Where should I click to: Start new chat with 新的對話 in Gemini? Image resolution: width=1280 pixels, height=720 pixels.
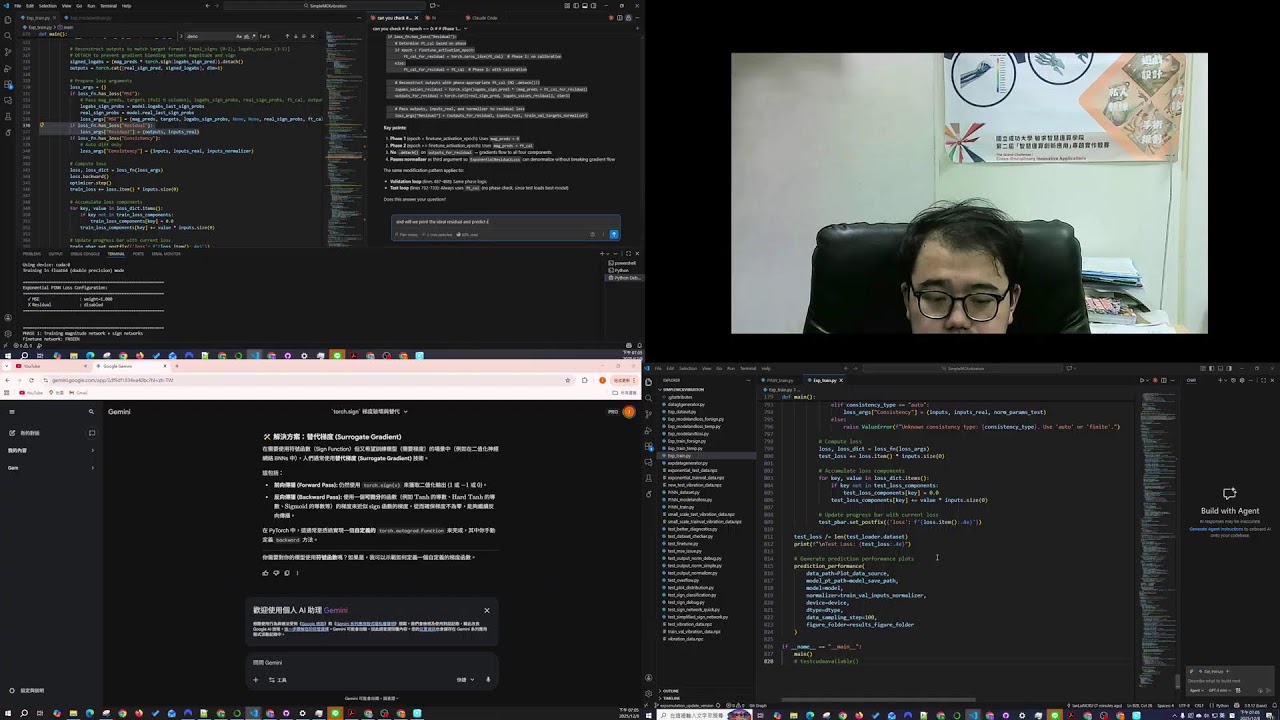click(30, 433)
